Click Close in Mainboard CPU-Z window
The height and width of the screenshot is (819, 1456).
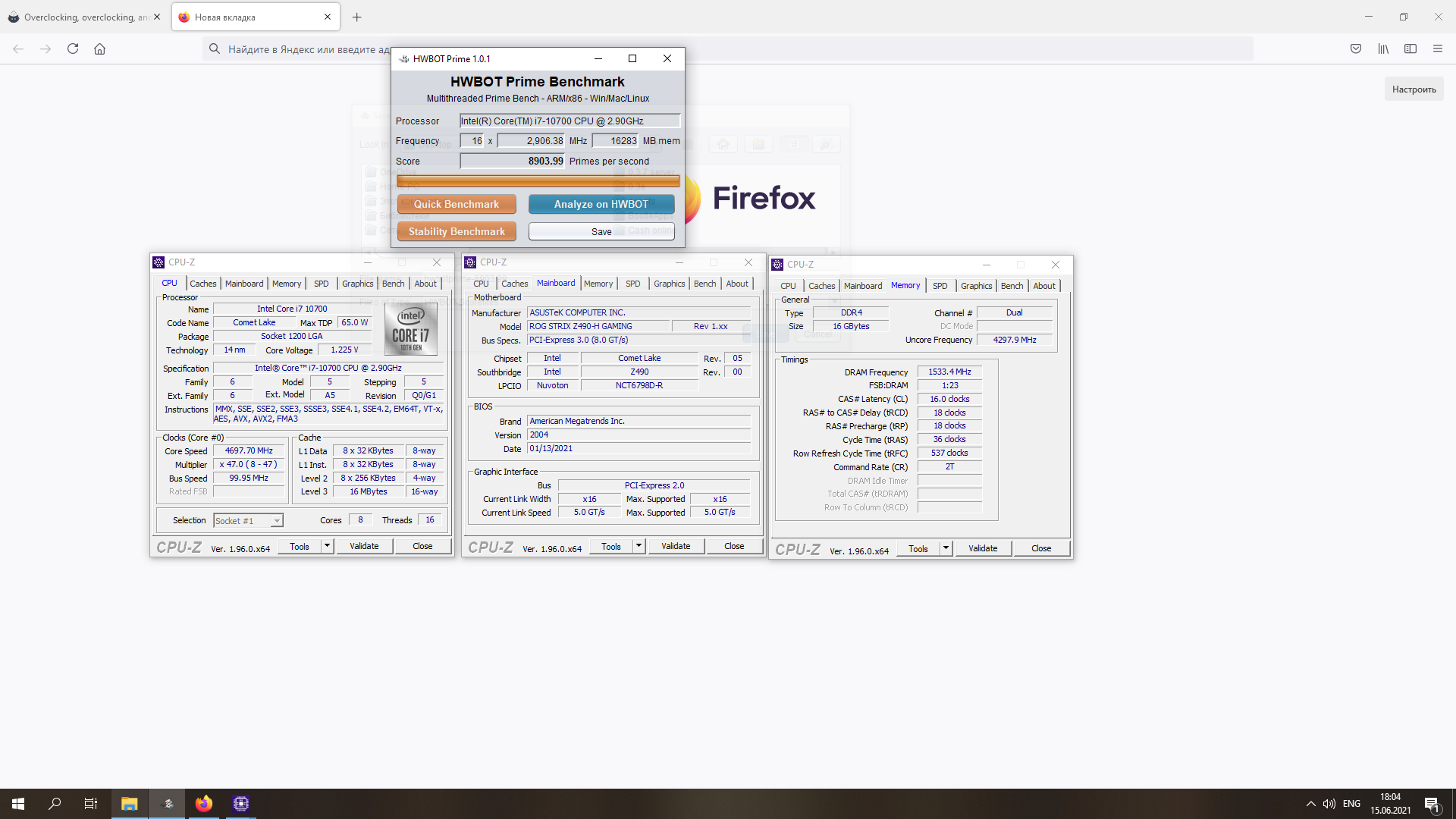coord(734,546)
